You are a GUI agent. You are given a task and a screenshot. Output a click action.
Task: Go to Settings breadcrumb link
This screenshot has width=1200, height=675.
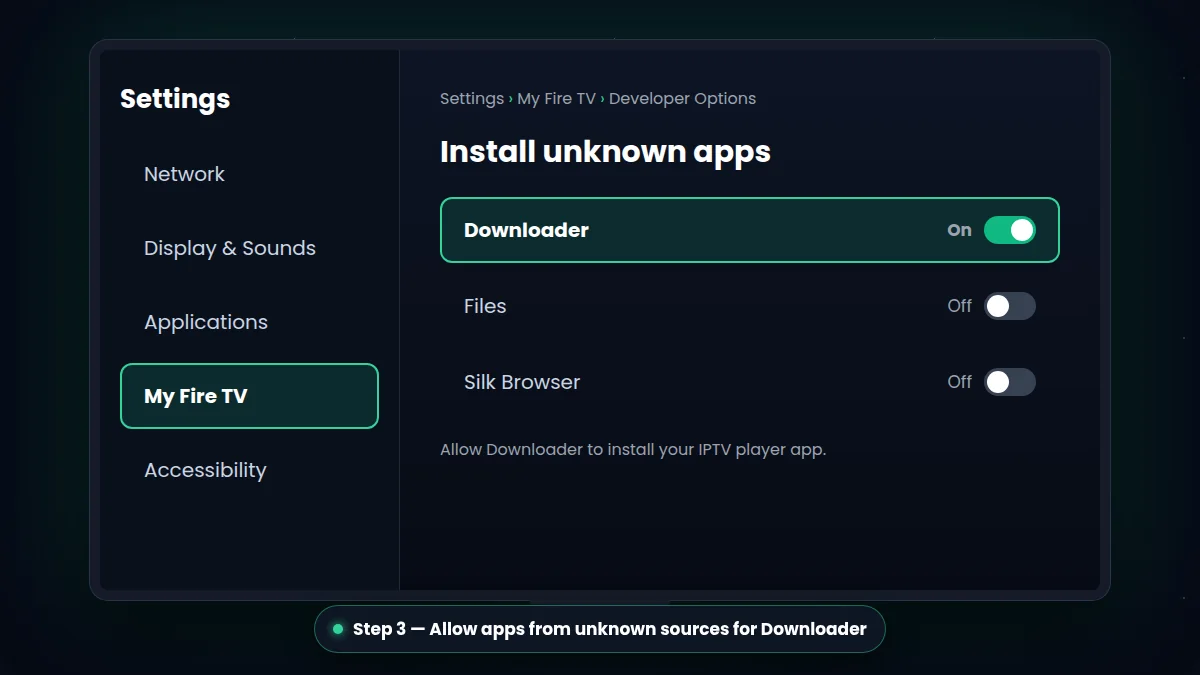(x=472, y=98)
